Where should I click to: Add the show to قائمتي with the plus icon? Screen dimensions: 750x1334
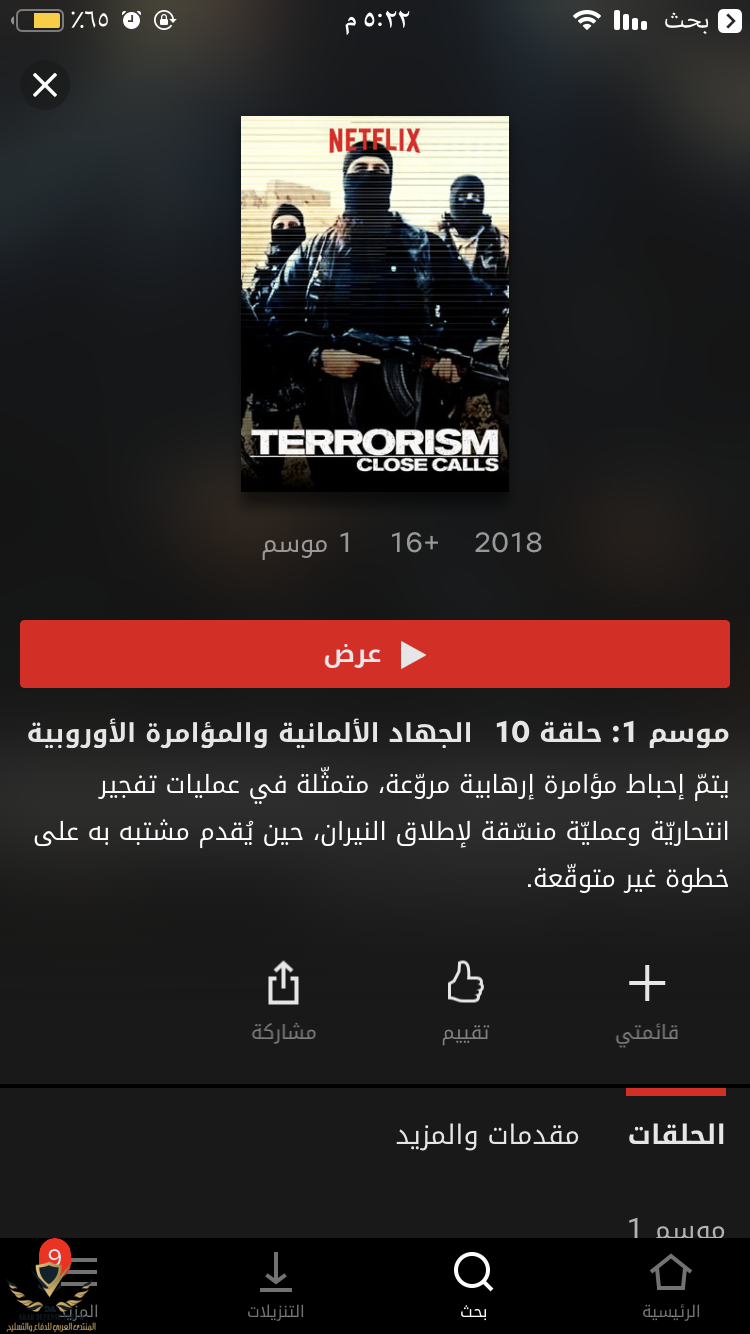(647, 1003)
